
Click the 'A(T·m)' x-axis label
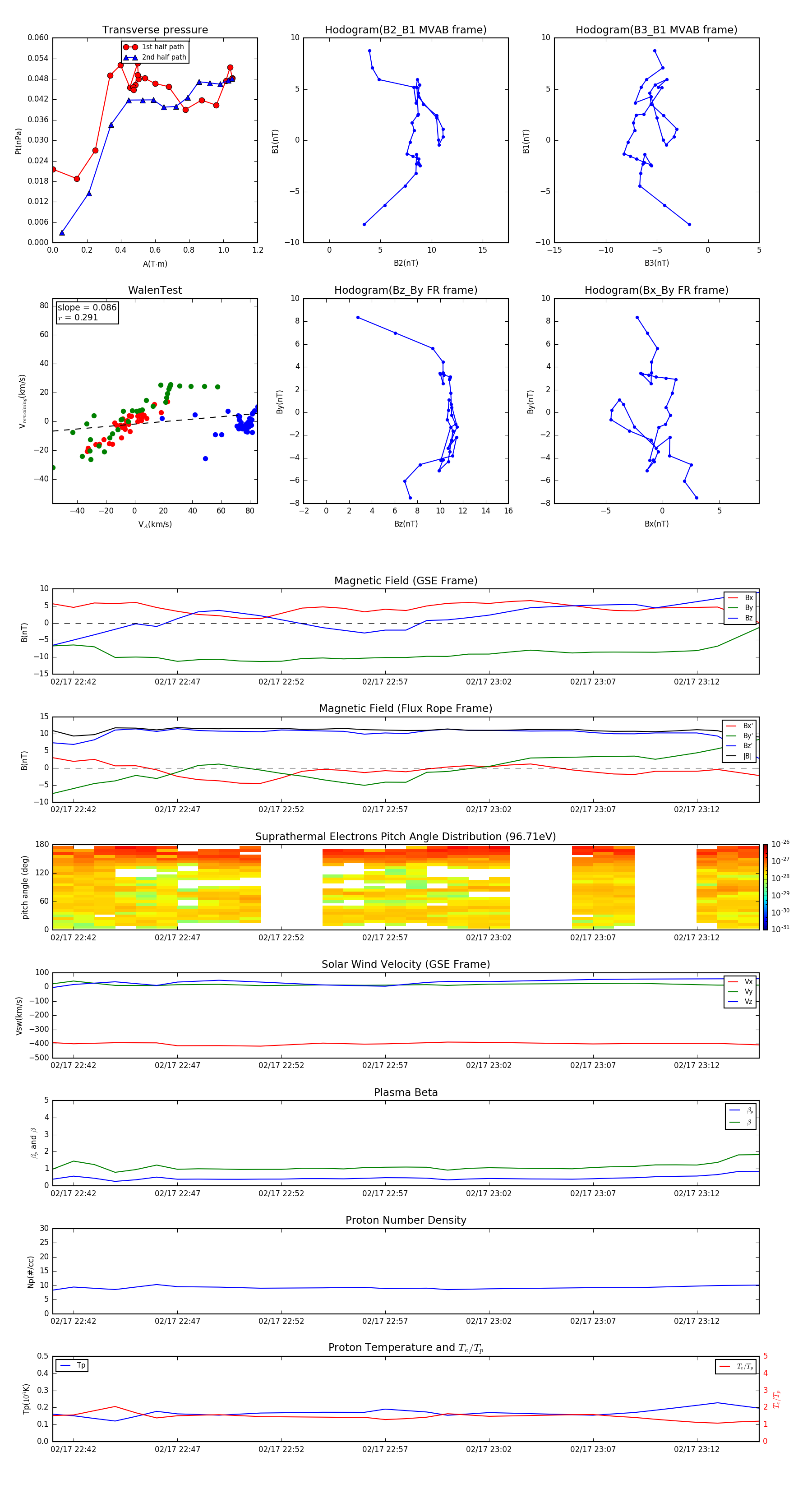click(x=155, y=264)
